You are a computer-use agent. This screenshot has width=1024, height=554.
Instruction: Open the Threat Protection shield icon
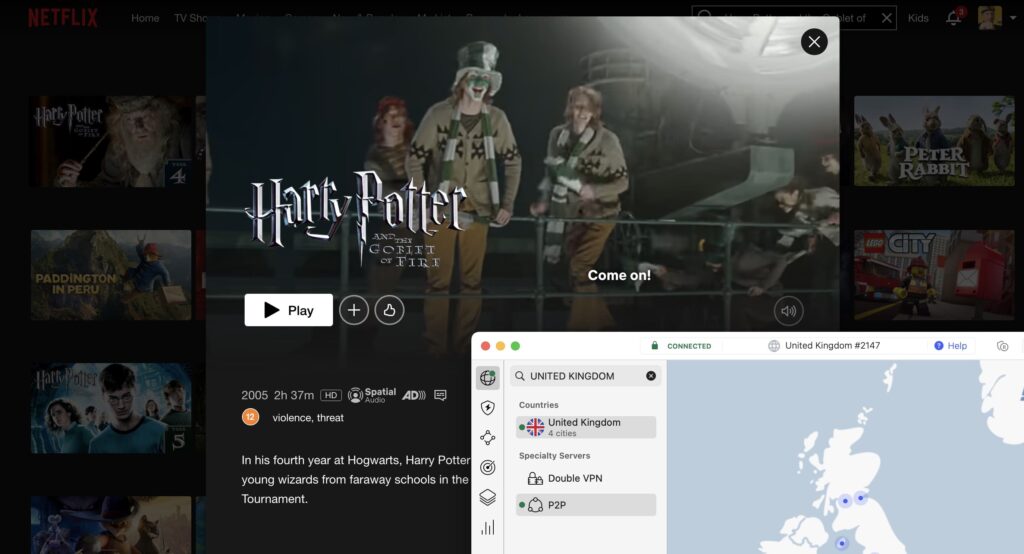click(x=488, y=408)
